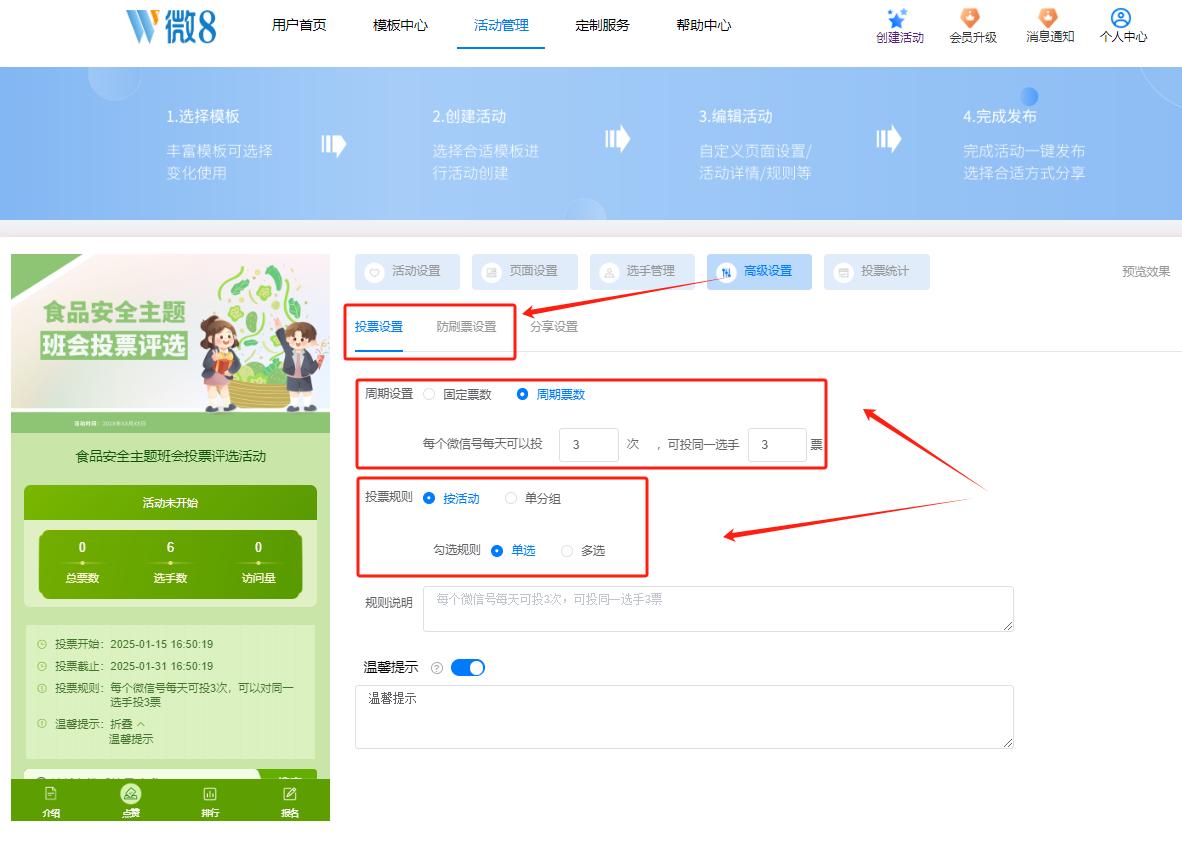This screenshot has width=1182, height=842.
Task: Click the 微8 logo
Action: click(x=171, y=26)
